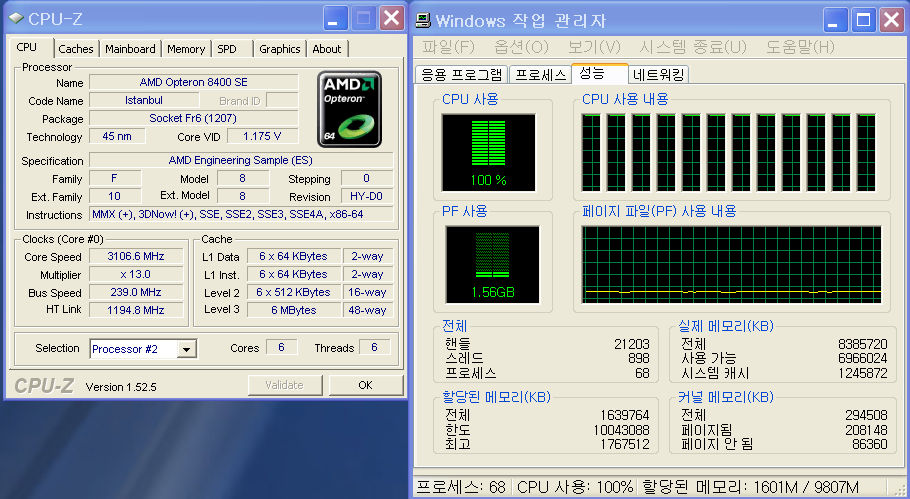Screen dimensions: 910x499
Task: Click the CPU usage 100 % meter
Action: (489, 153)
